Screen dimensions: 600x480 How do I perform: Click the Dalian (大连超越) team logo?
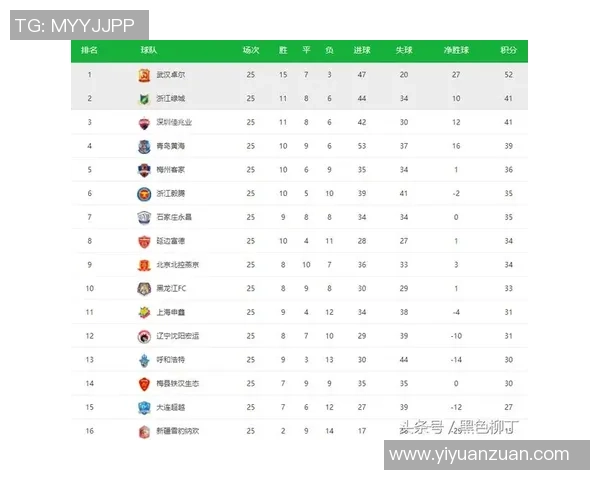coord(144,407)
